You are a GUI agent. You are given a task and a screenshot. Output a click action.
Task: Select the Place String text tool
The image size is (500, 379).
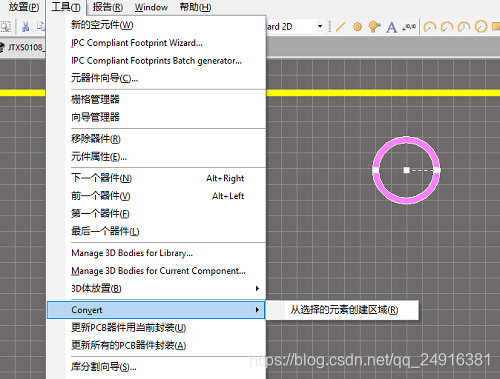pos(392,27)
